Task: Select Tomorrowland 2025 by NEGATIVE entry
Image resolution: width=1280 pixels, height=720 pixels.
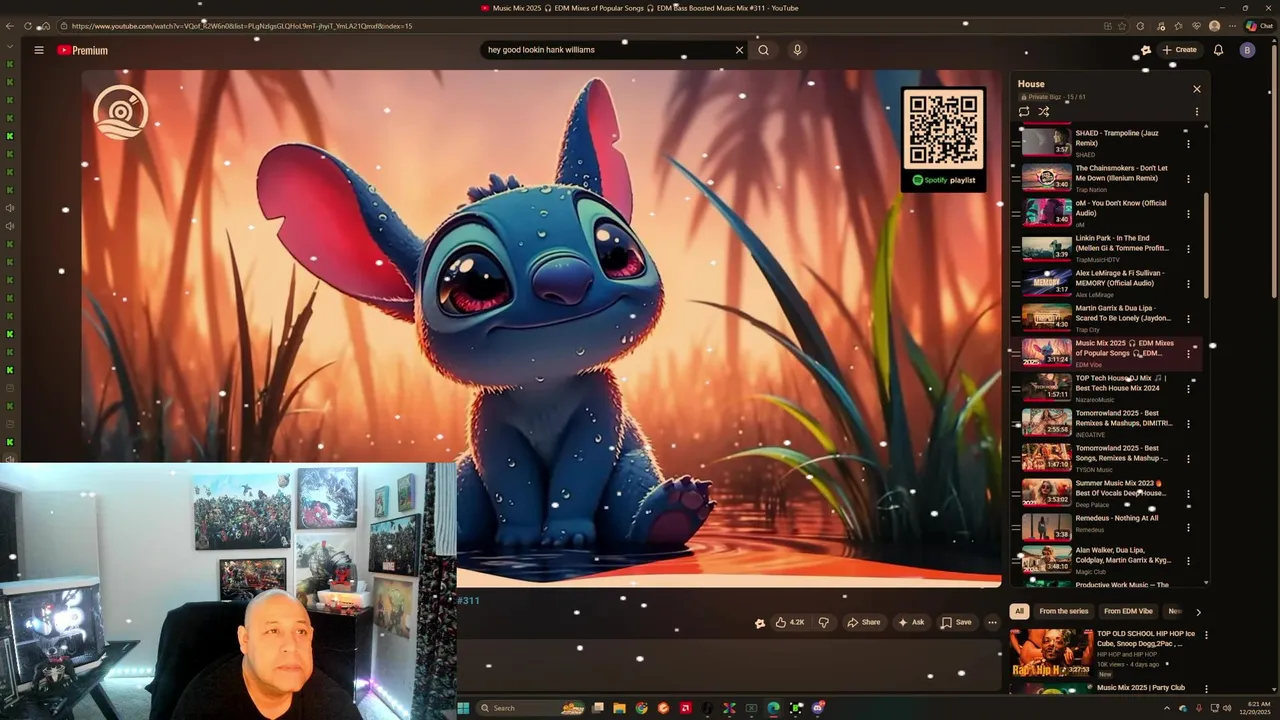Action: tap(1105, 424)
